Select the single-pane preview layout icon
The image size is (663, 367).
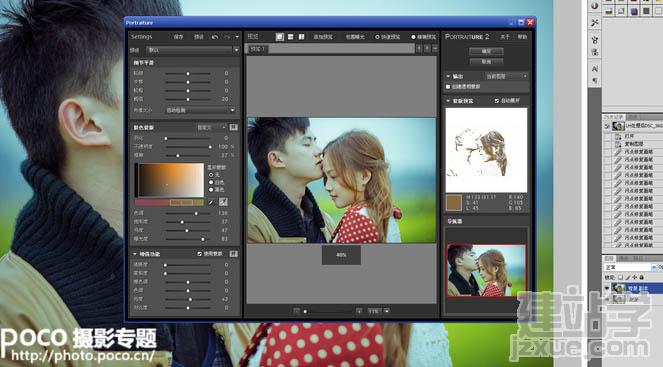click(x=279, y=37)
